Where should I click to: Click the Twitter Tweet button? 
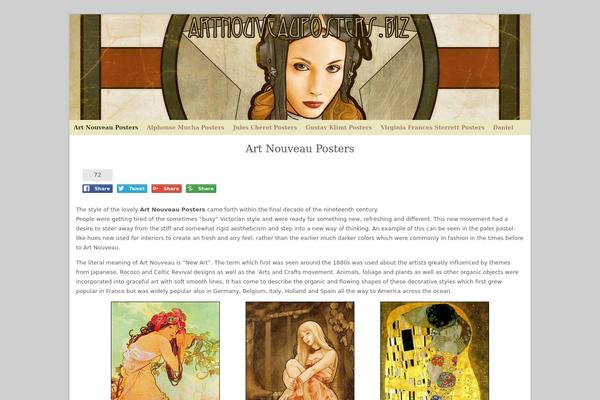tap(132, 188)
